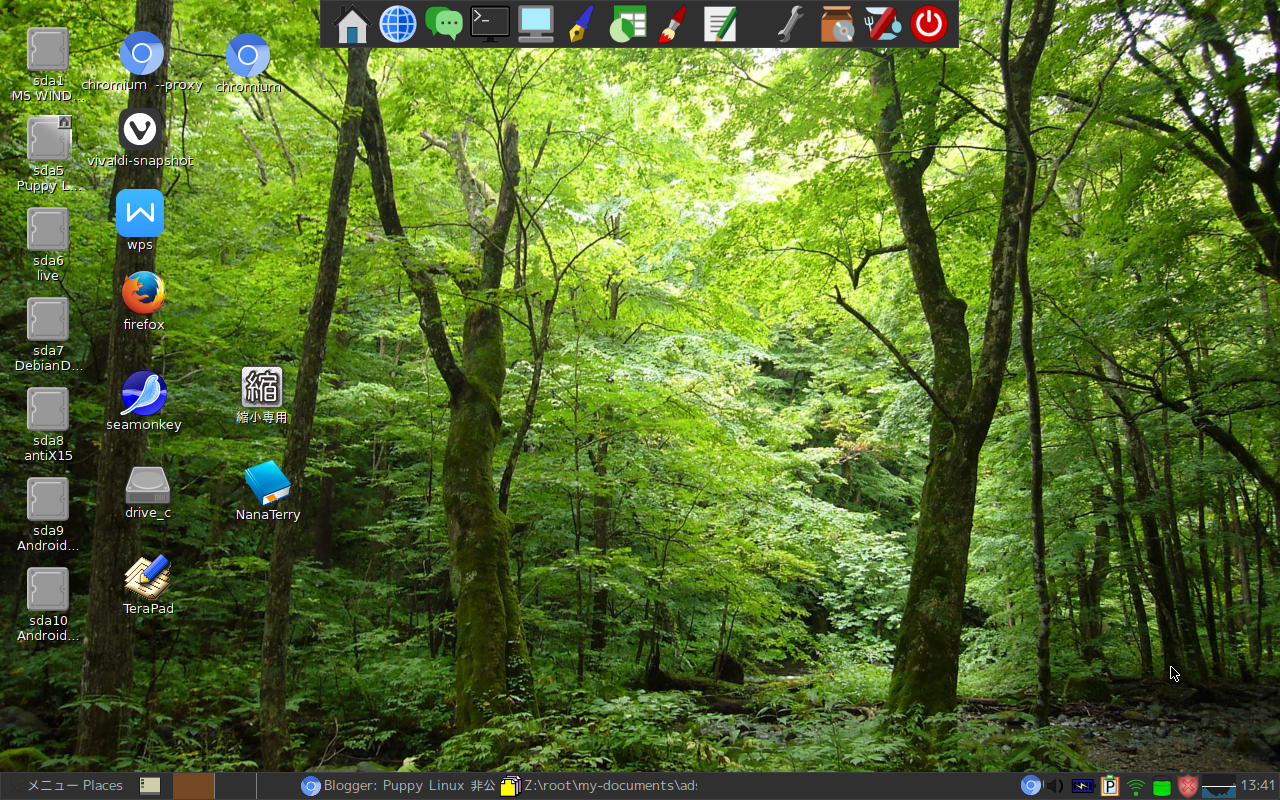Image resolution: width=1280 pixels, height=800 pixels.
Task: Launch NanaTerry from the desktop
Action: pos(268,483)
